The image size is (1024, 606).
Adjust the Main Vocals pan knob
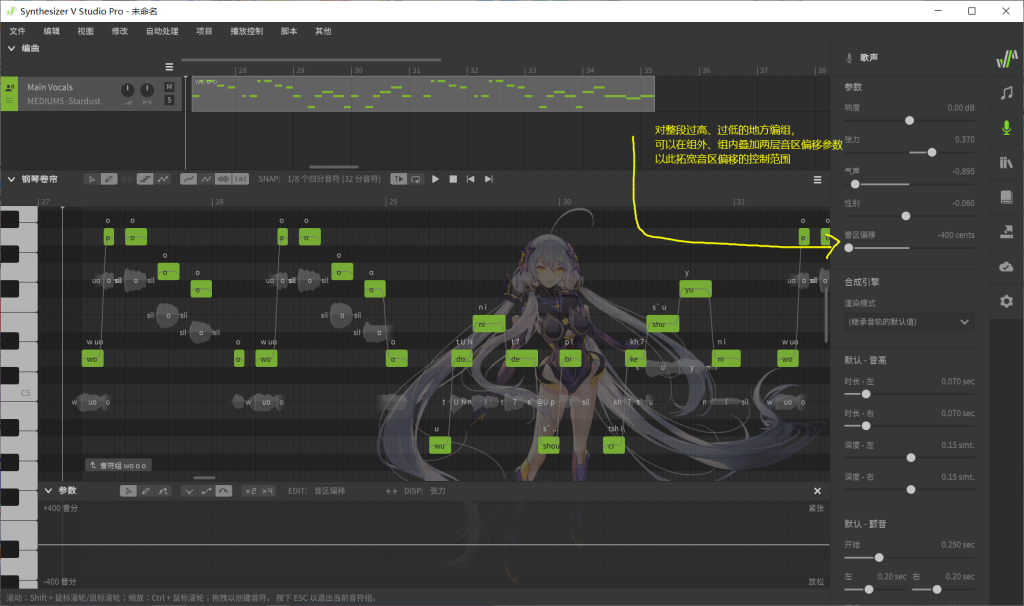(147, 89)
